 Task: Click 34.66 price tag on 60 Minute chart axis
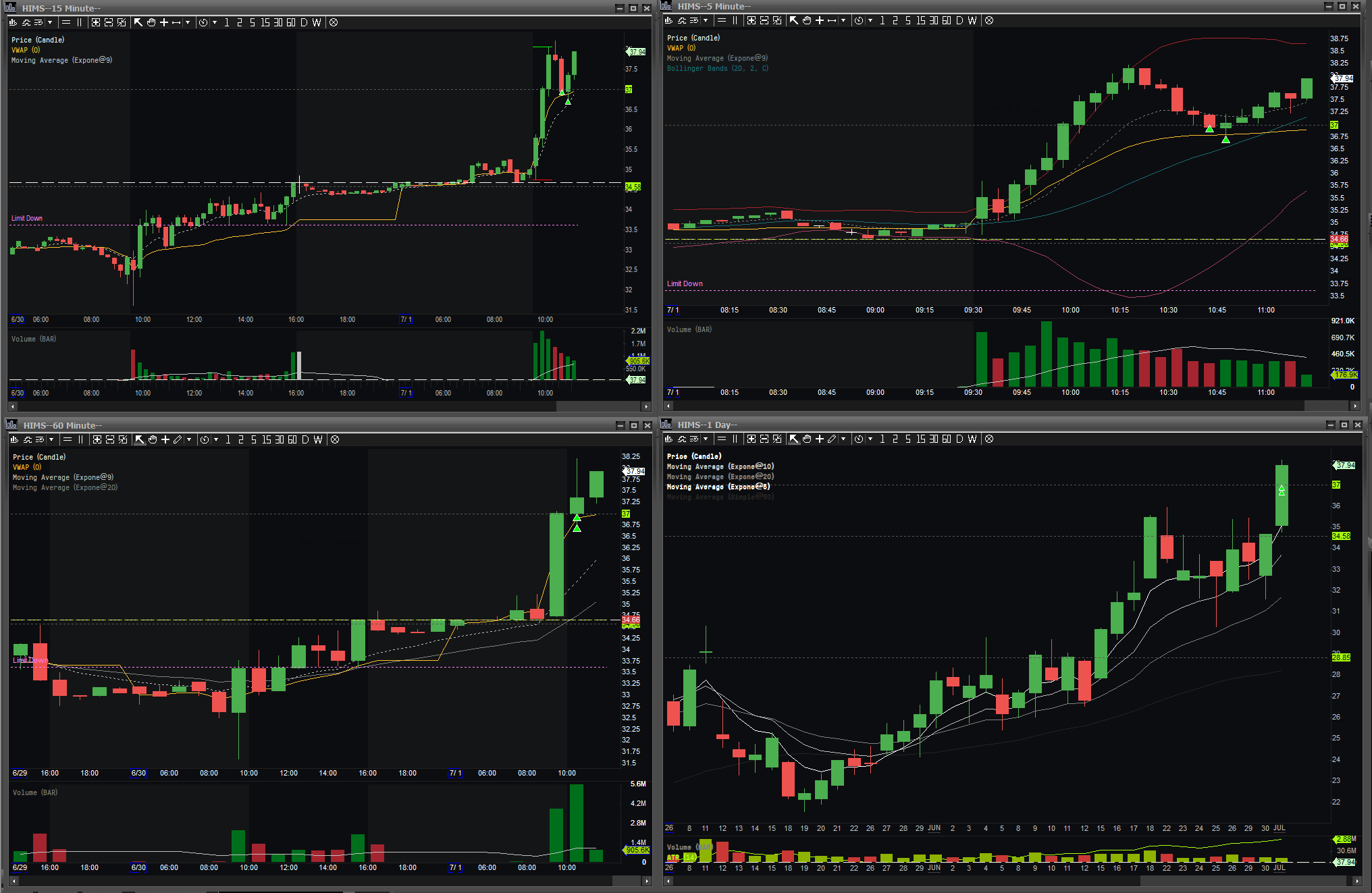631,620
